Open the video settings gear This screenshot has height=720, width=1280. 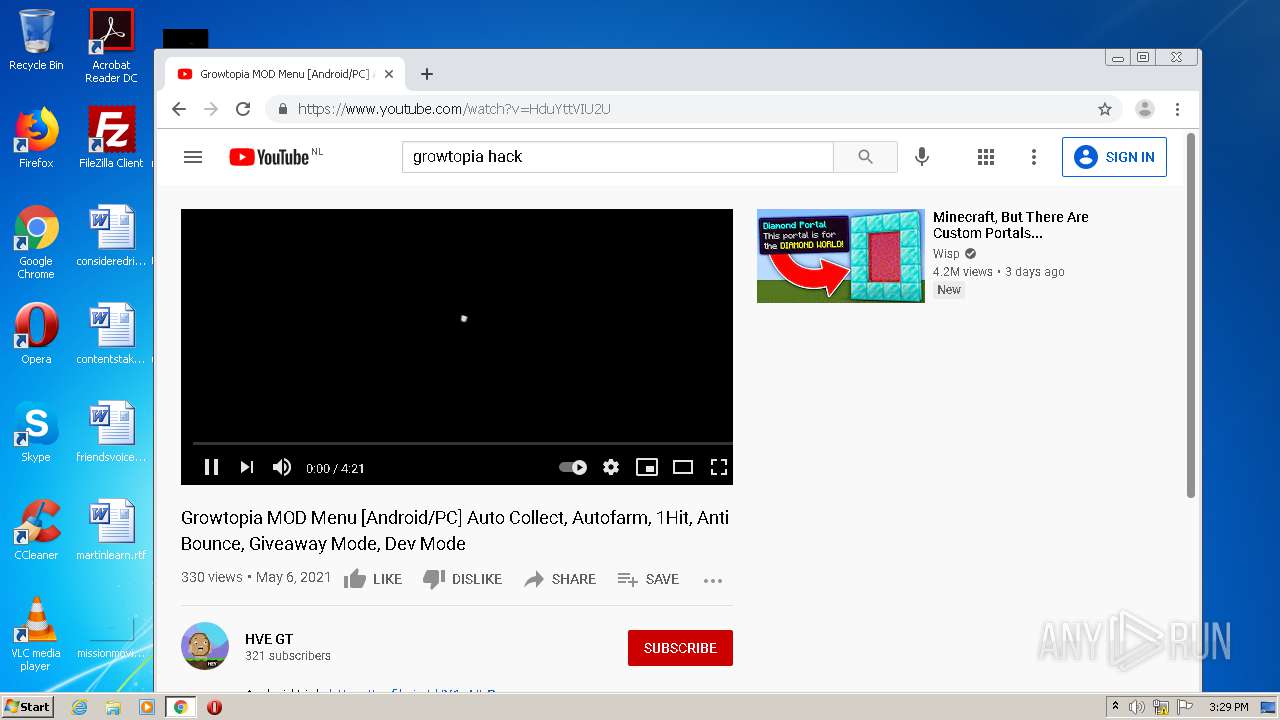pos(611,467)
